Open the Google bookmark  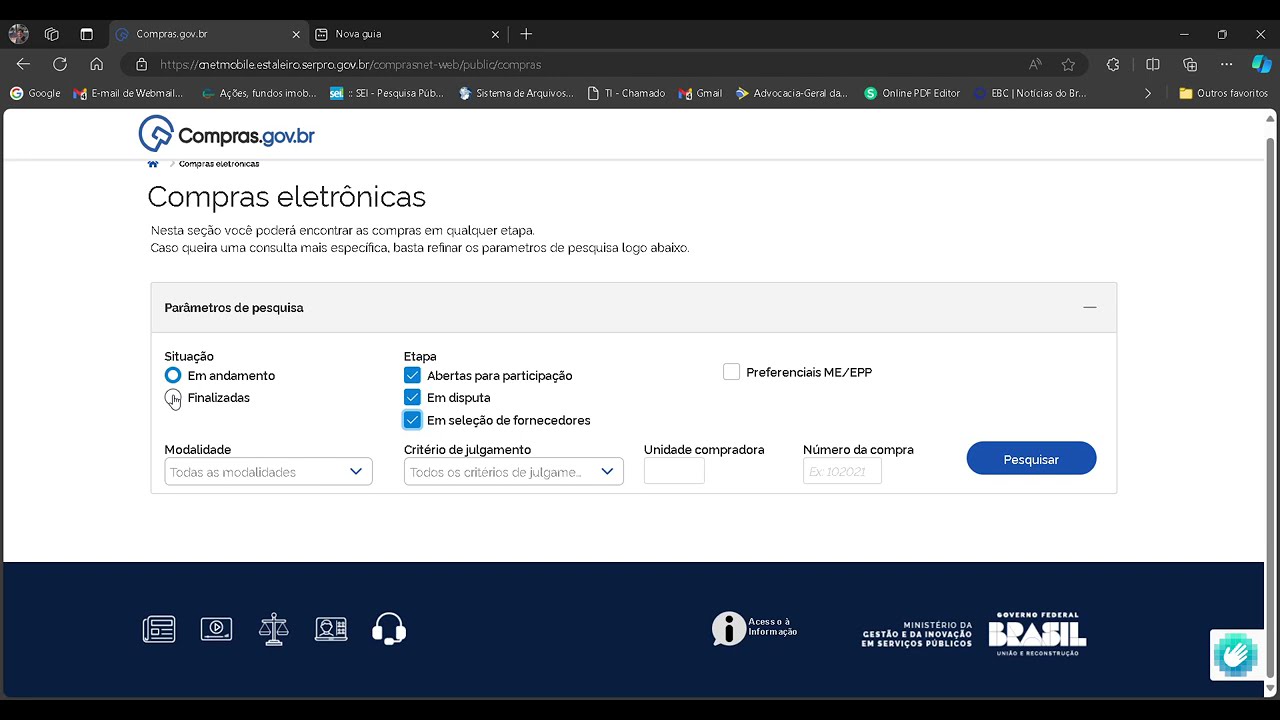coord(35,93)
